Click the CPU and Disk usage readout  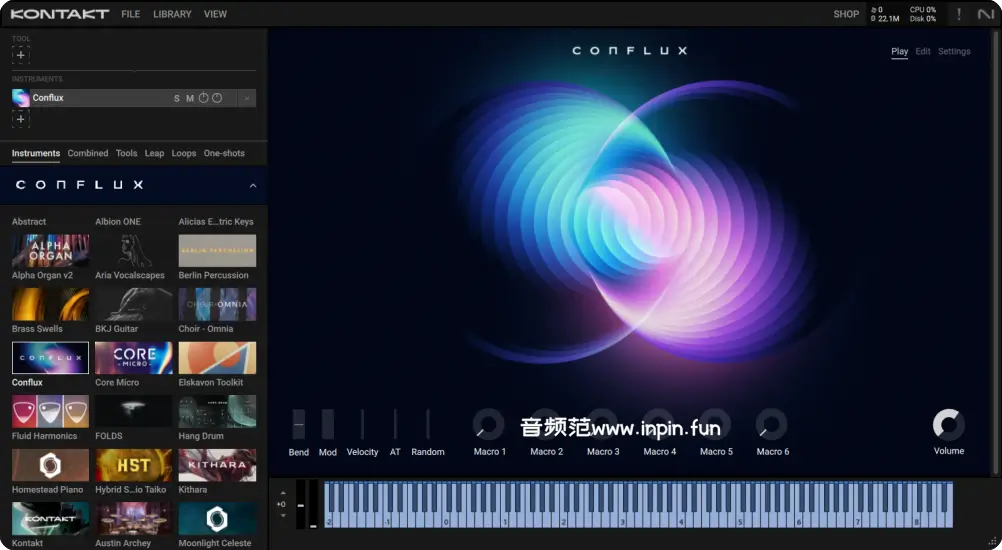(x=923, y=14)
